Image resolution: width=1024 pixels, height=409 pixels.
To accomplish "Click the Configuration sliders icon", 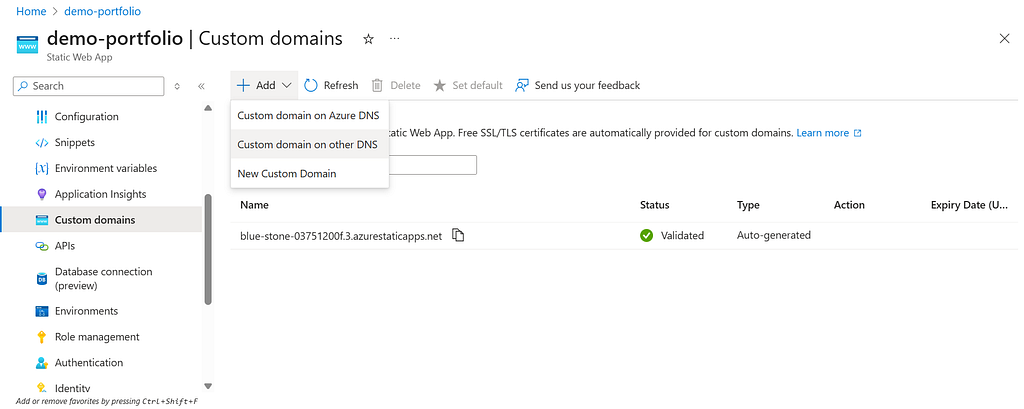I will pos(42,117).
